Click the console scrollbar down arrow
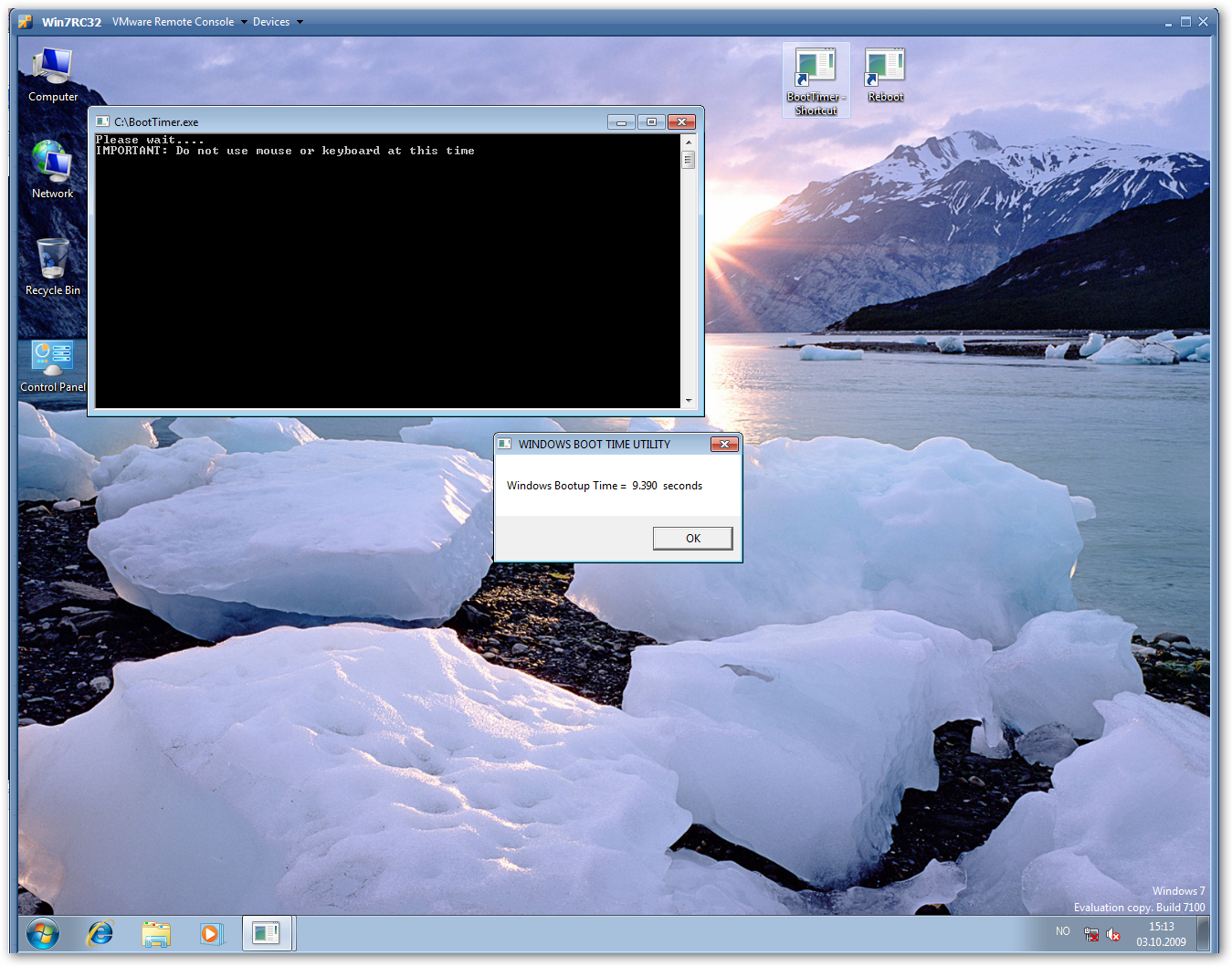 coord(689,400)
